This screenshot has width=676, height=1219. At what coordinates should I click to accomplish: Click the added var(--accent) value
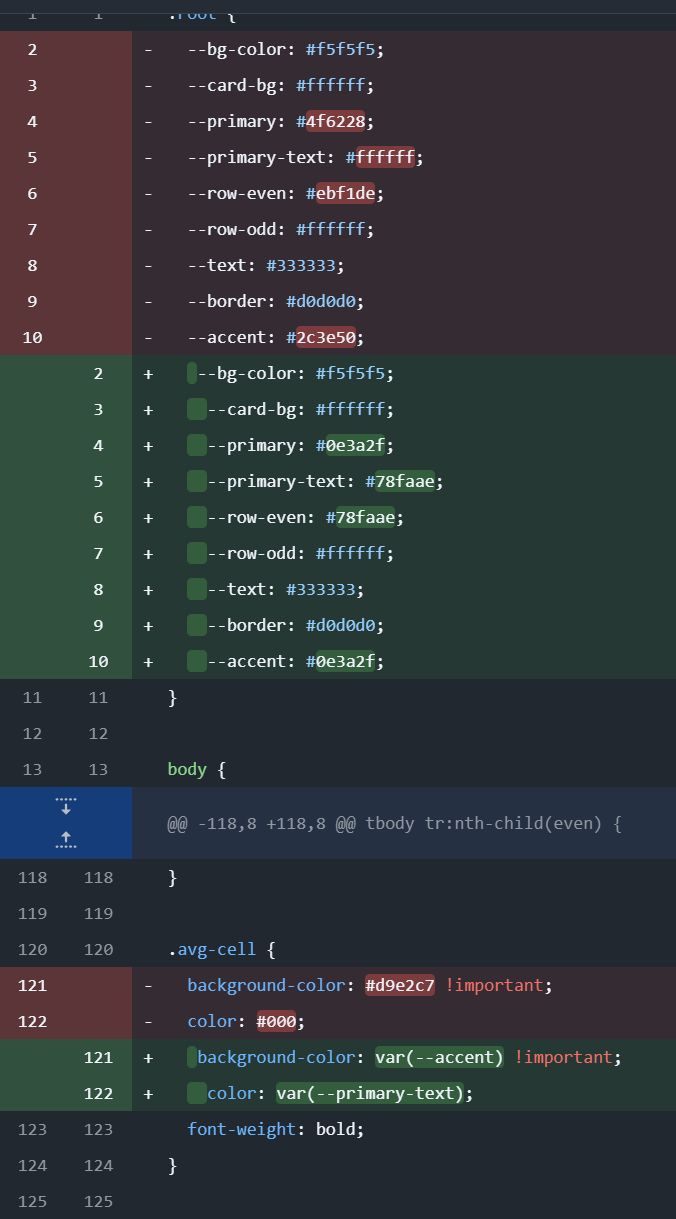coord(439,1057)
